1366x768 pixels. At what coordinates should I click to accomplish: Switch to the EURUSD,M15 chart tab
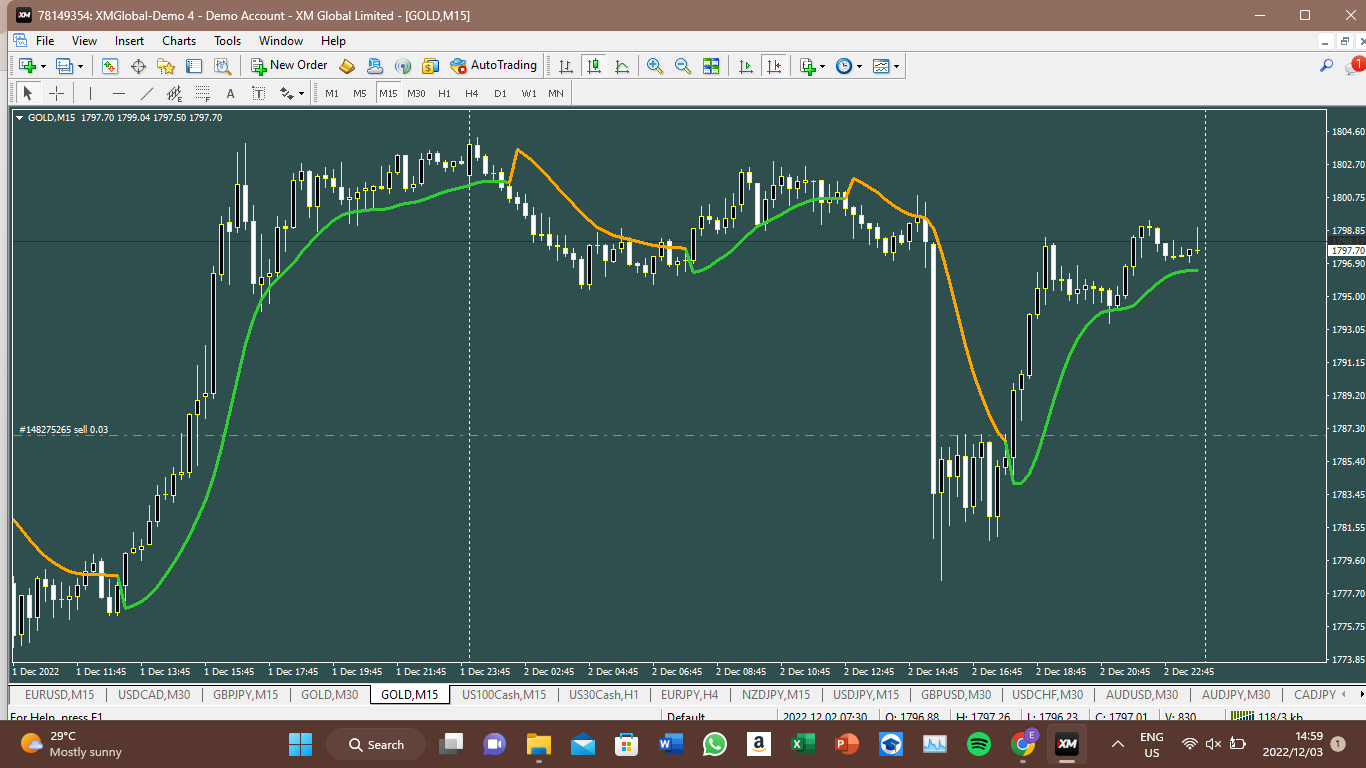[x=59, y=695]
